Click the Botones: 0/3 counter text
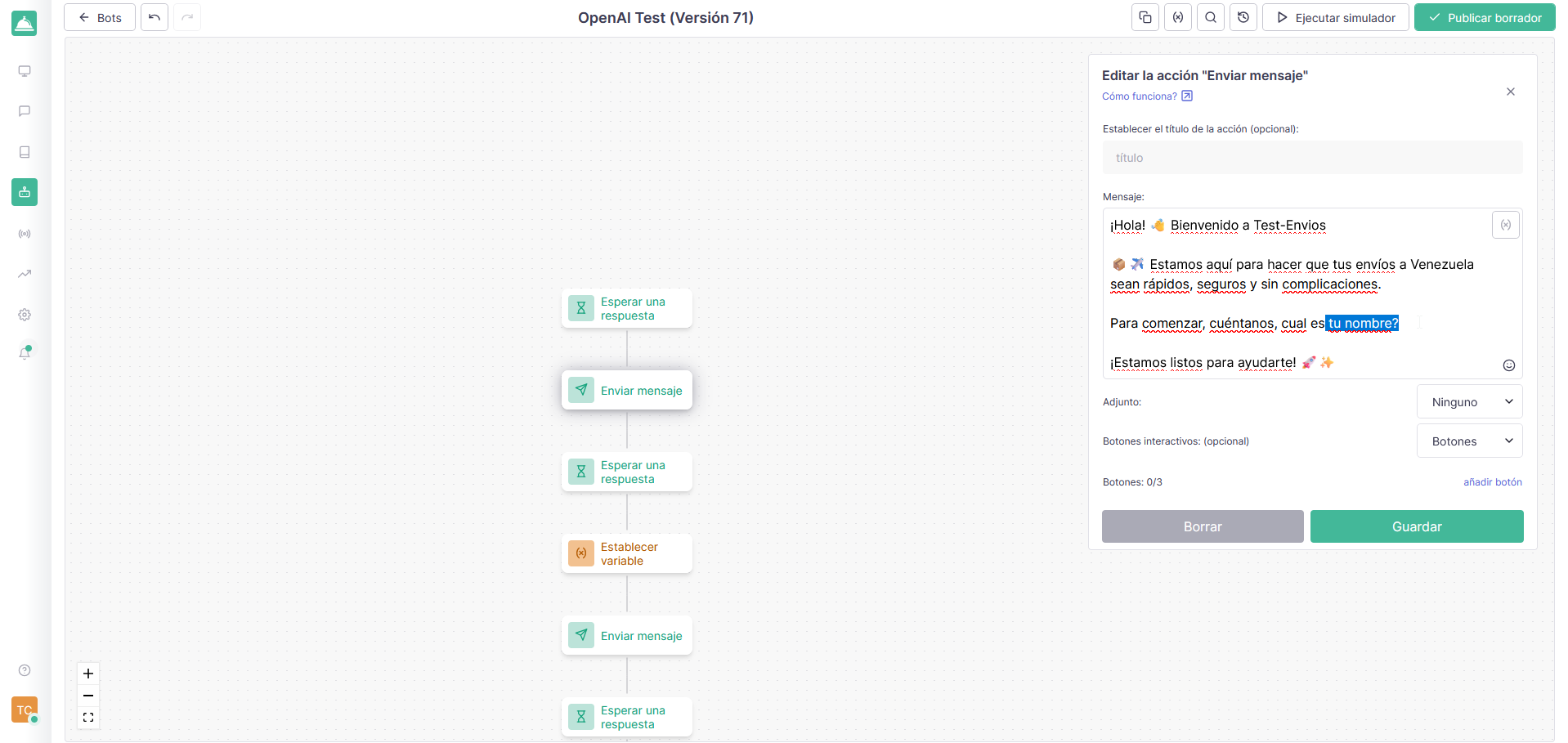This screenshot has height=743, width=1568. pyautogui.click(x=1132, y=482)
